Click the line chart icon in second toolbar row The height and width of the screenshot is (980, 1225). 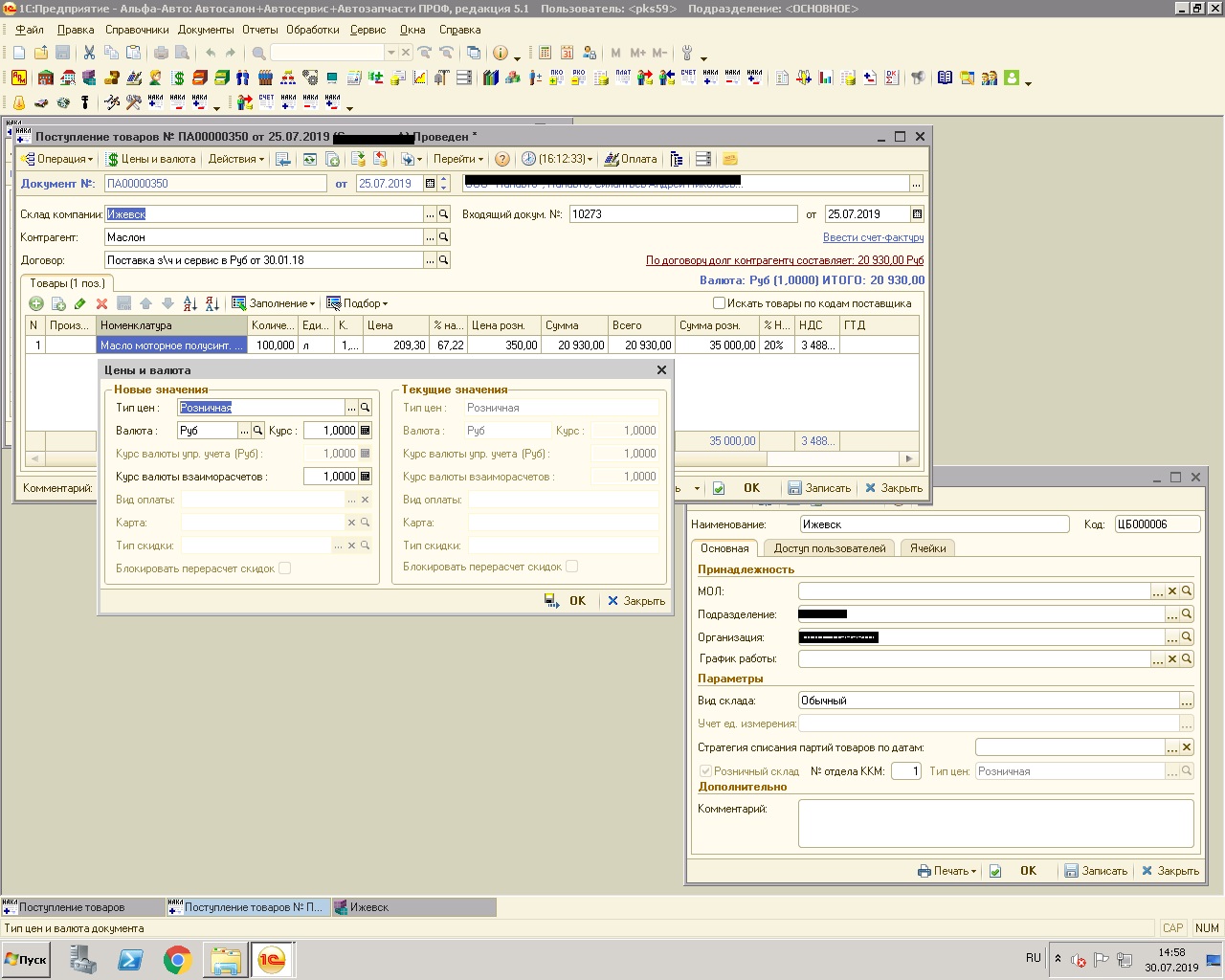[x=419, y=78]
